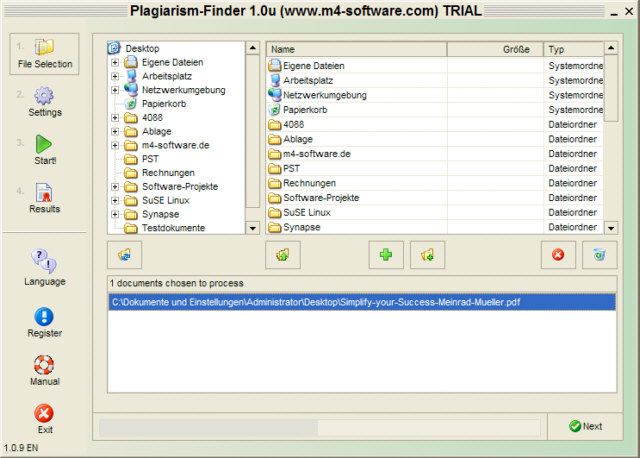Click the red Exit icon

(x=44, y=414)
